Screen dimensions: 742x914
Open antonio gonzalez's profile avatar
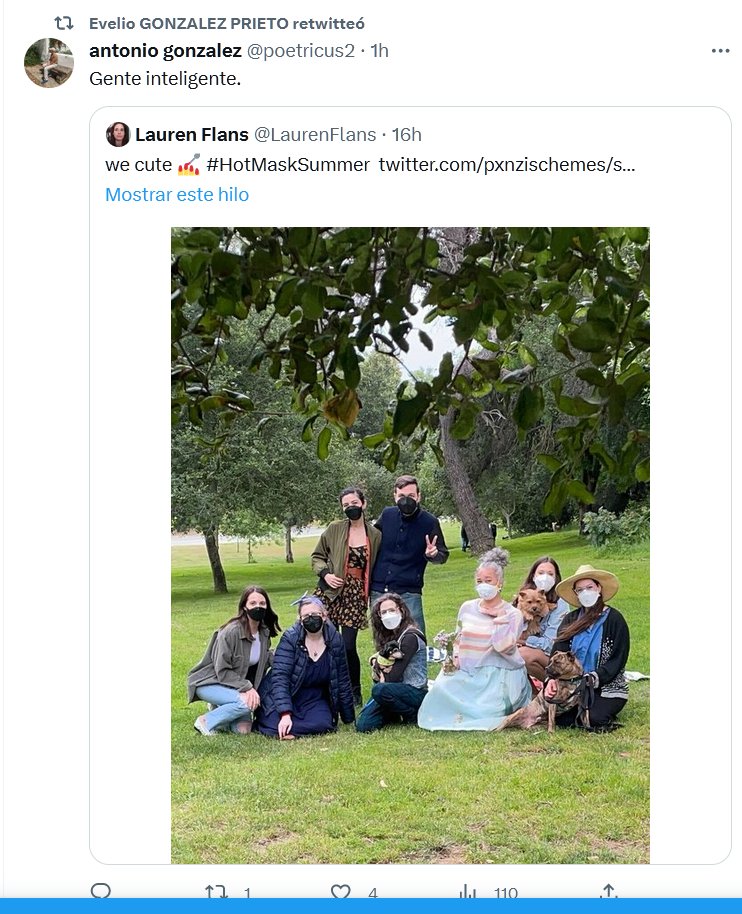pos(49,63)
